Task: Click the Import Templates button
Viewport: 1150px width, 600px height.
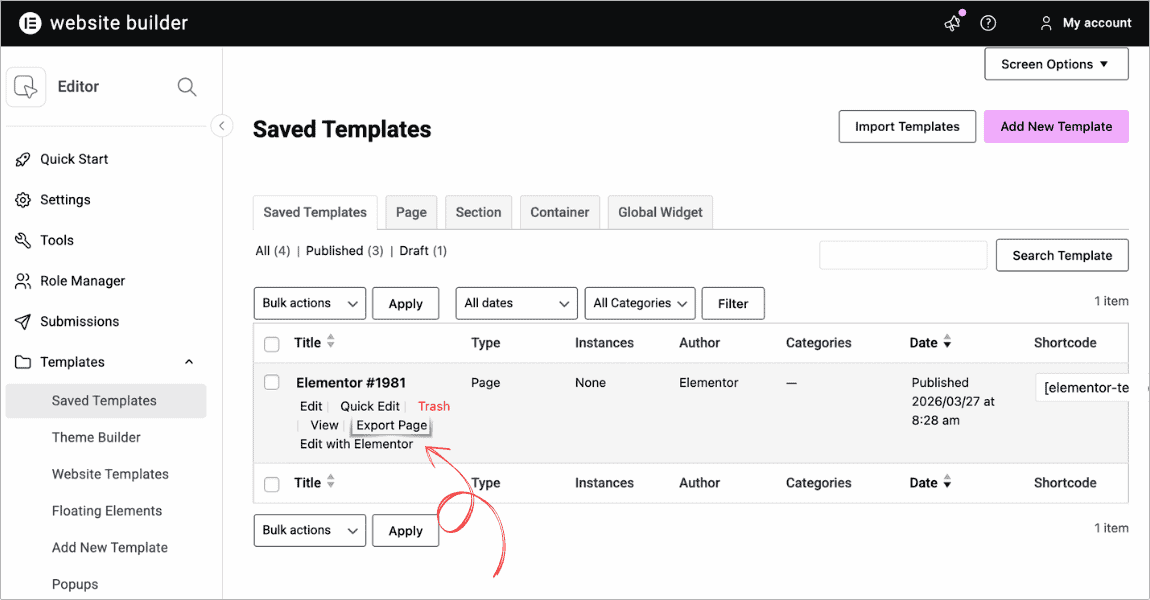Action: coord(907,126)
